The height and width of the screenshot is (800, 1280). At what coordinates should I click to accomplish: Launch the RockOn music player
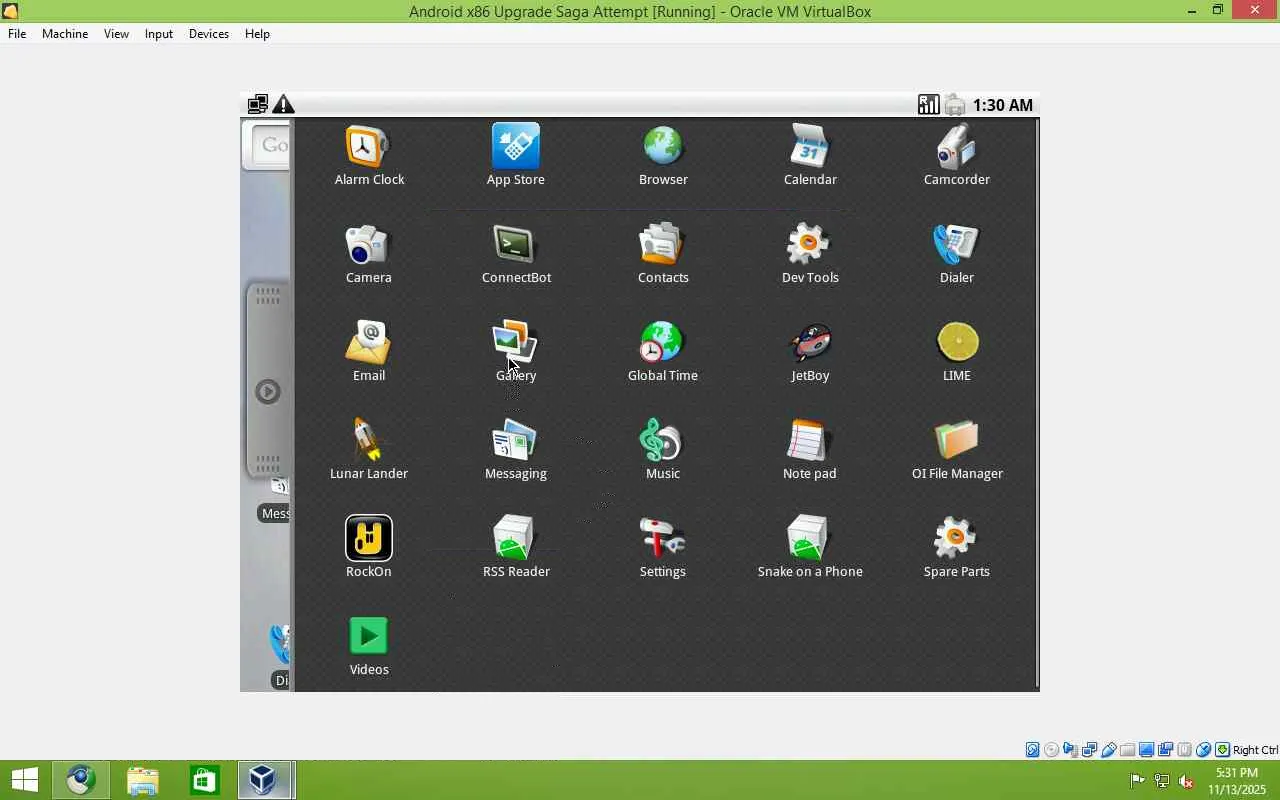369,548
